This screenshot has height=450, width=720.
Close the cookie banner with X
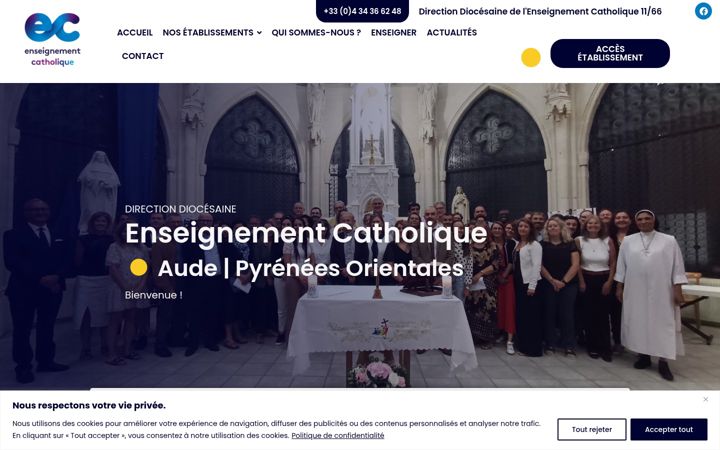click(x=706, y=399)
